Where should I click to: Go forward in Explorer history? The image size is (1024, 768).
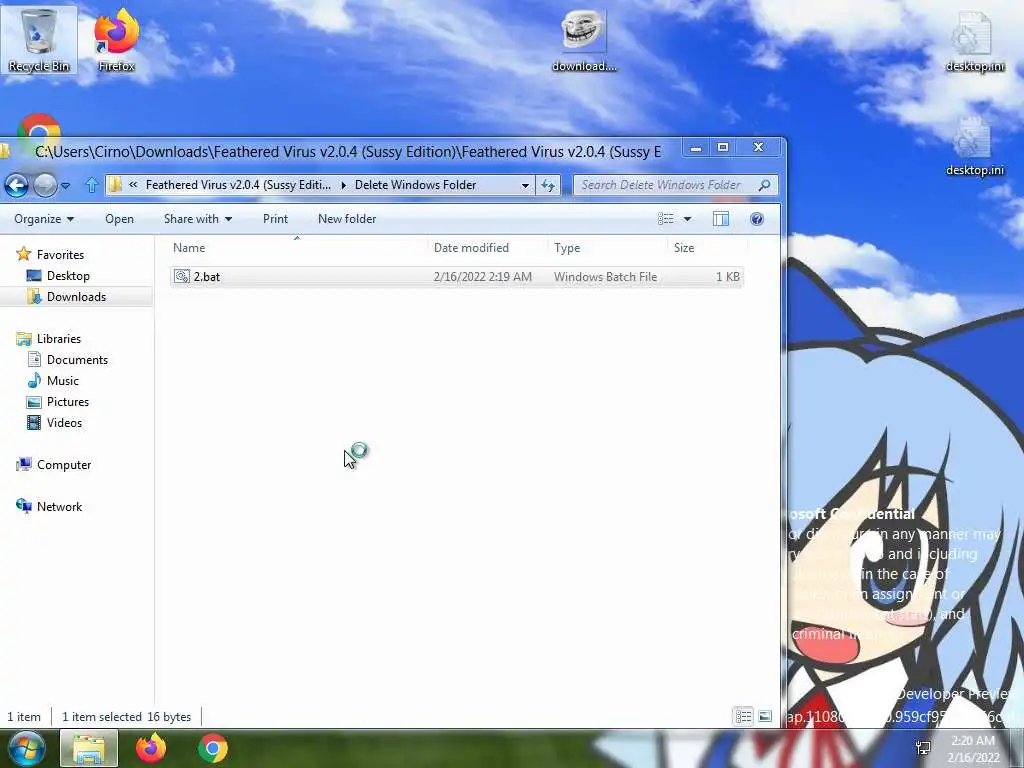click(x=45, y=185)
